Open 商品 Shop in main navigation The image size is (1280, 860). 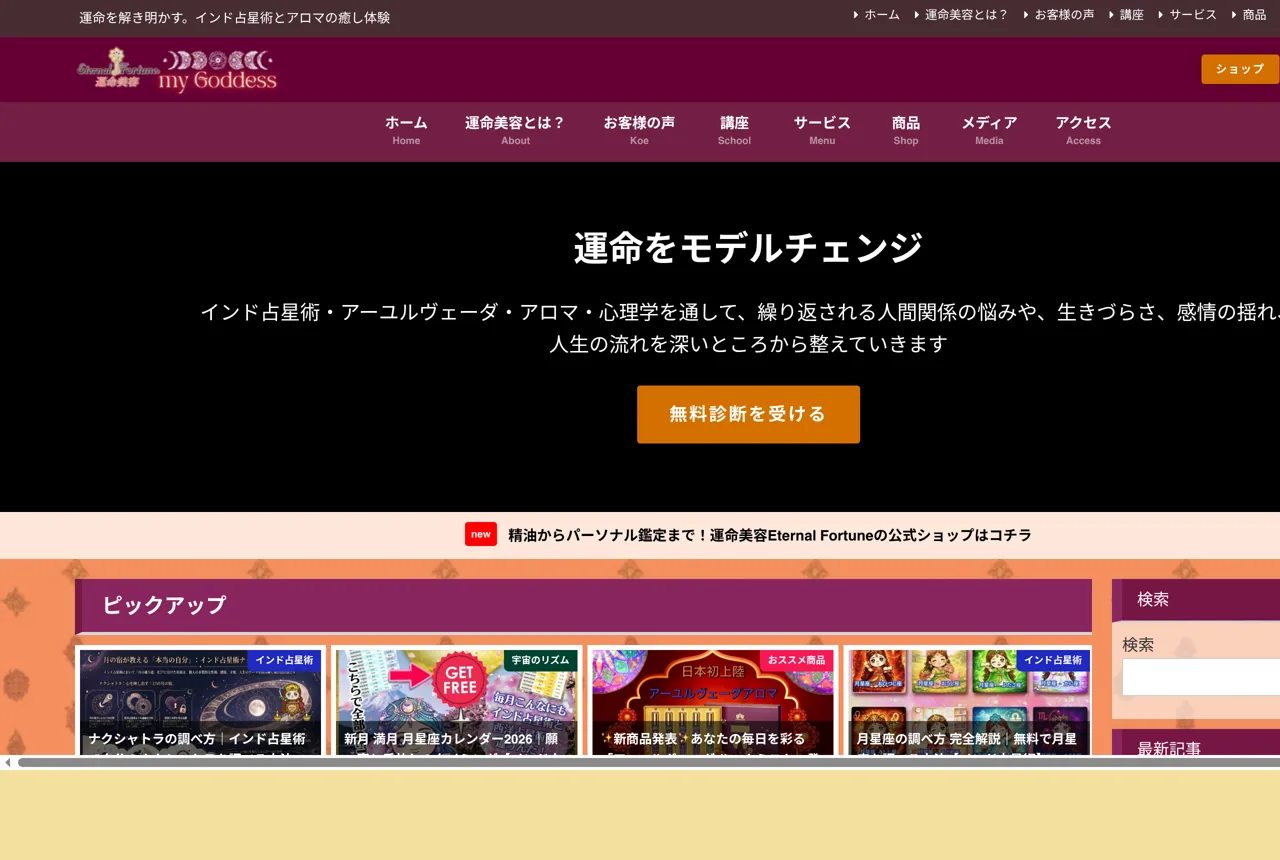[906, 130]
